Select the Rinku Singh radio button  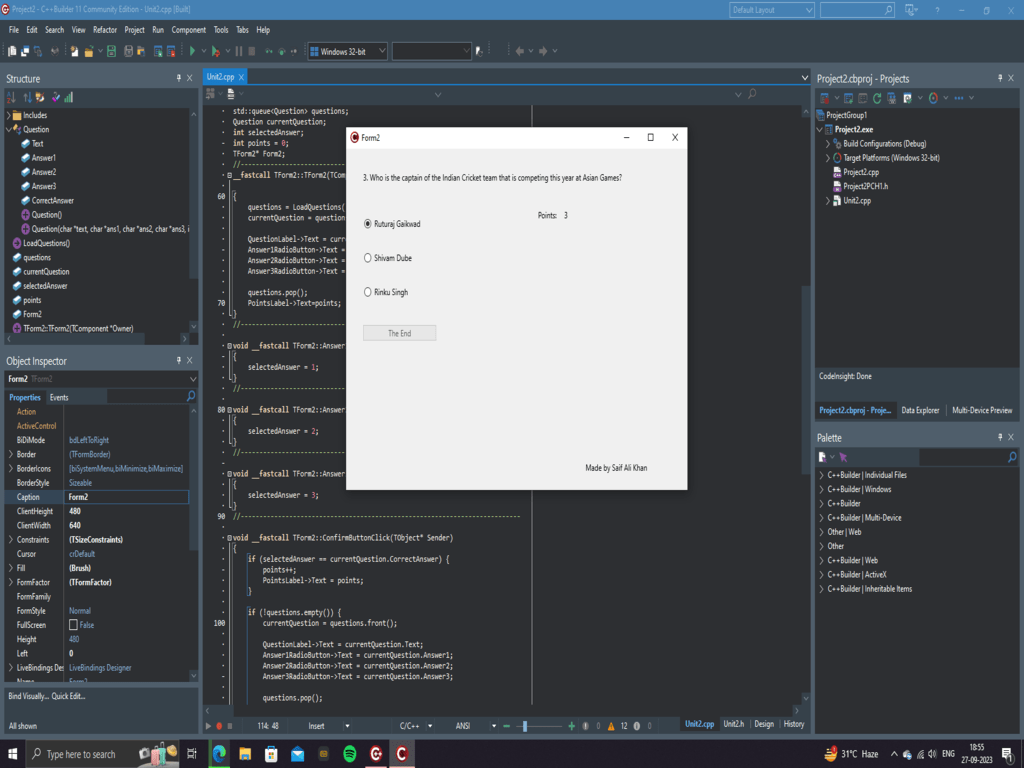(x=368, y=292)
